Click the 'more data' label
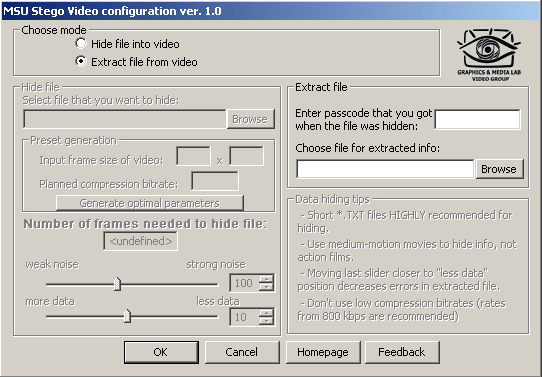The height and width of the screenshot is (377, 542). [x=50, y=301]
